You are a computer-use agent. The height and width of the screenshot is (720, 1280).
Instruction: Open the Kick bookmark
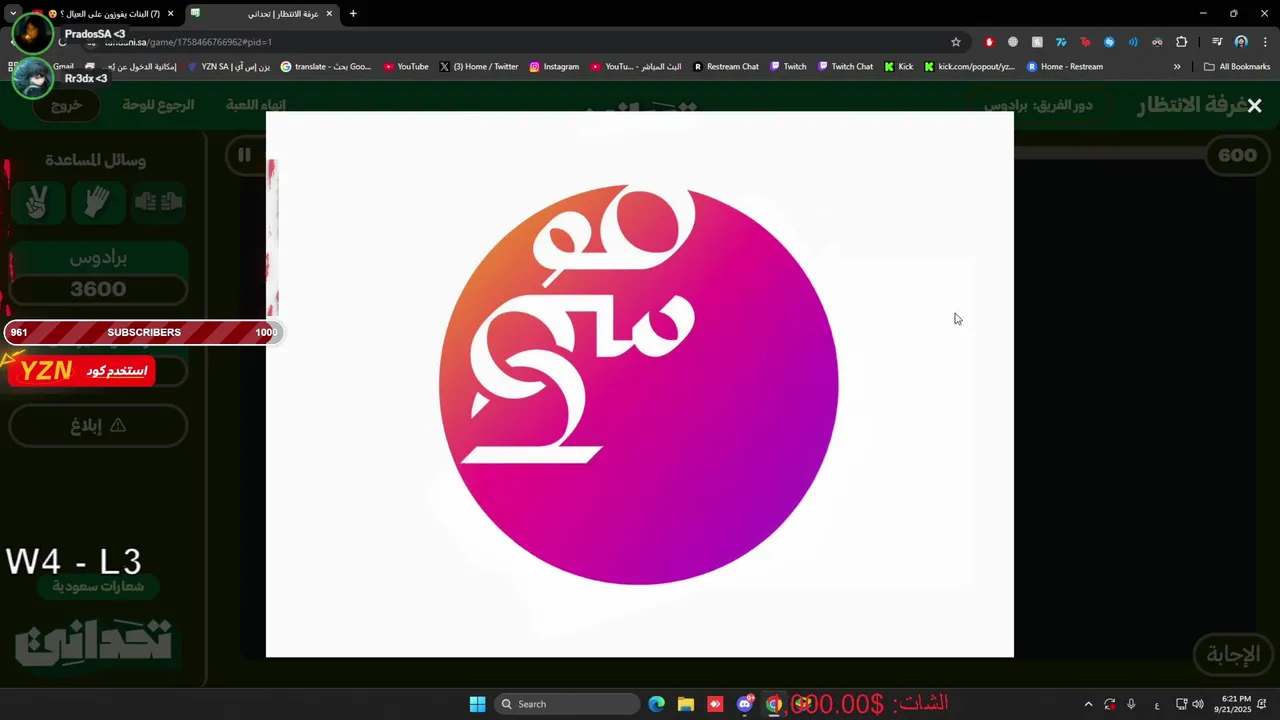(x=899, y=67)
